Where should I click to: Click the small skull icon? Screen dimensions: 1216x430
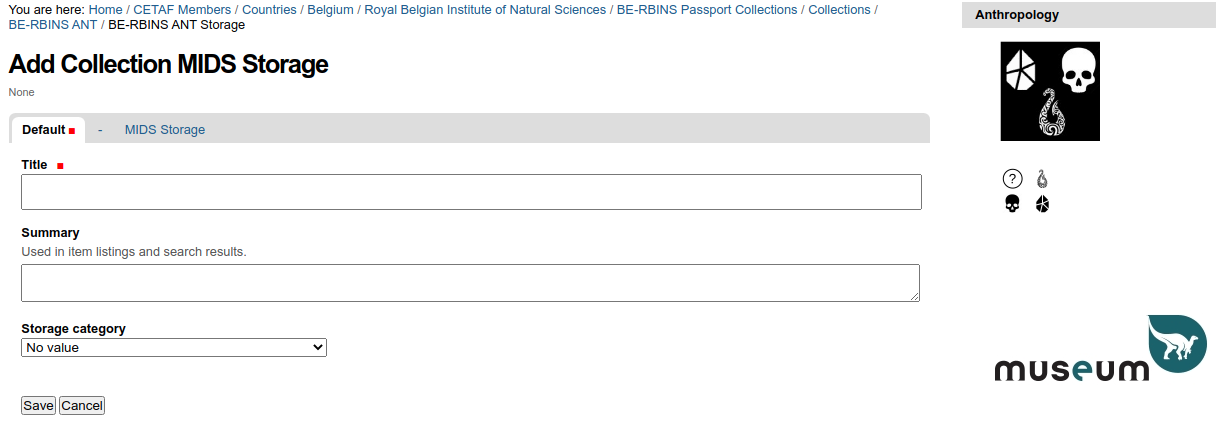[1012, 204]
